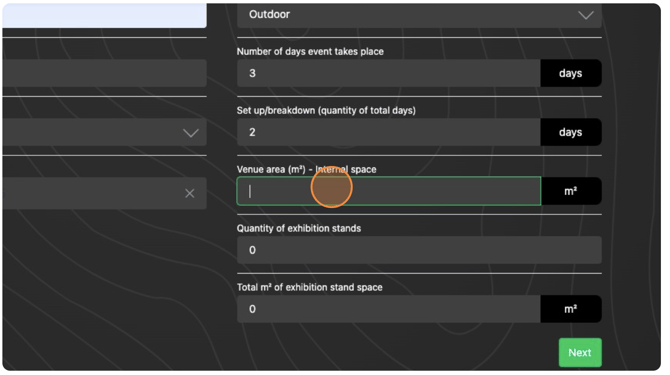Clear the left field using X icon
The image size is (670, 375).
pos(190,193)
